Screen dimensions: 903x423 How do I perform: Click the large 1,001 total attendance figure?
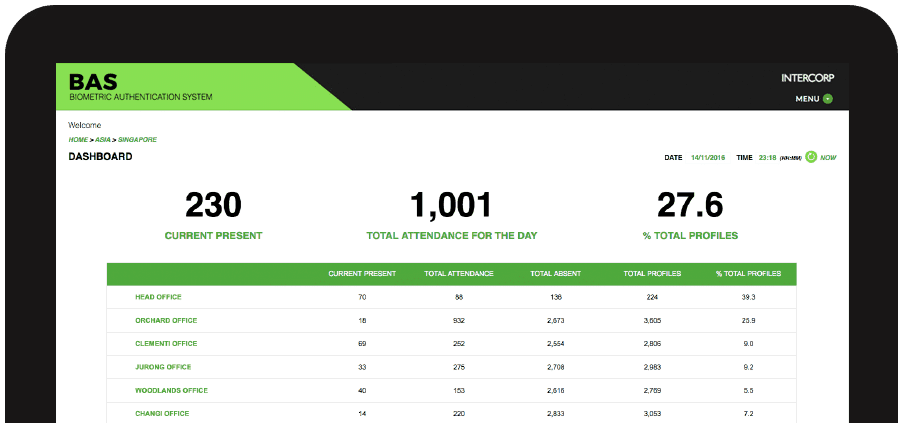tap(452, 205)
